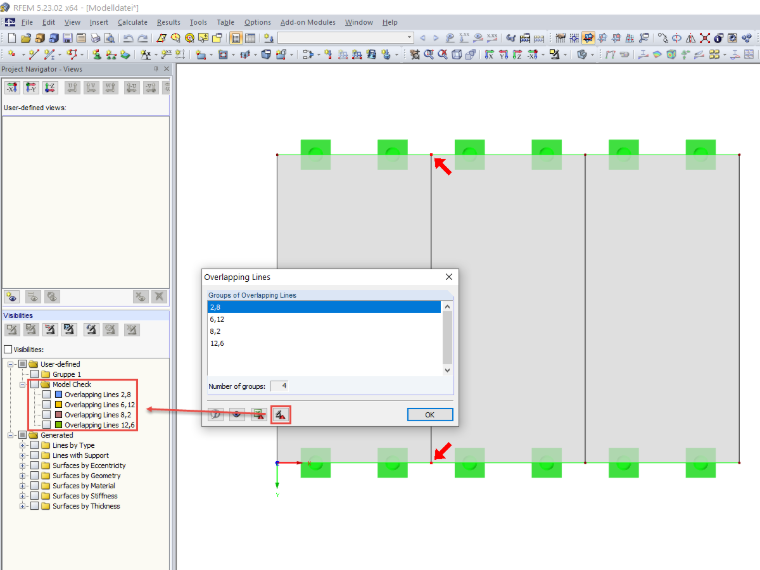Save the model with floppy icon
760x570 pixels.
pyautogui.click(x=67, y=38)
